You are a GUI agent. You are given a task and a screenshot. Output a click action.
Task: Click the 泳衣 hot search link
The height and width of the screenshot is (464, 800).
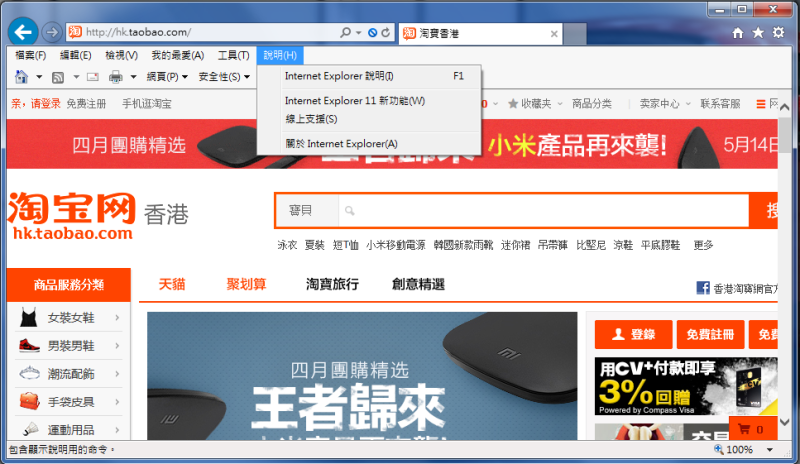[287, 246]
